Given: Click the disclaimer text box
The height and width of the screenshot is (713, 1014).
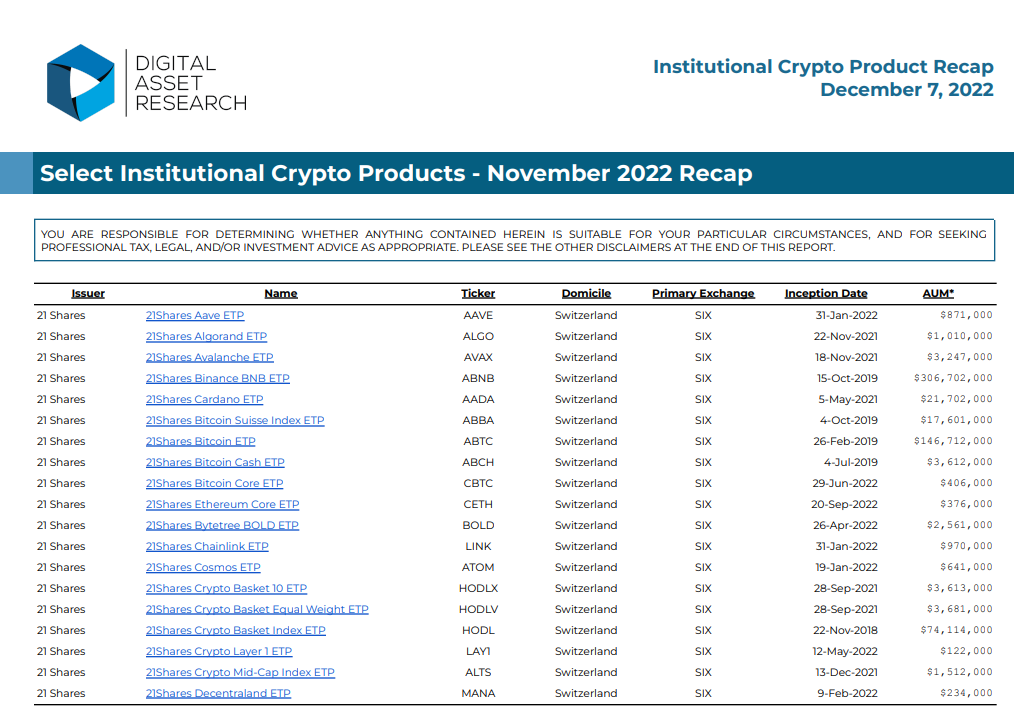Looking at the screenshot, I should [x=514, y=240].
